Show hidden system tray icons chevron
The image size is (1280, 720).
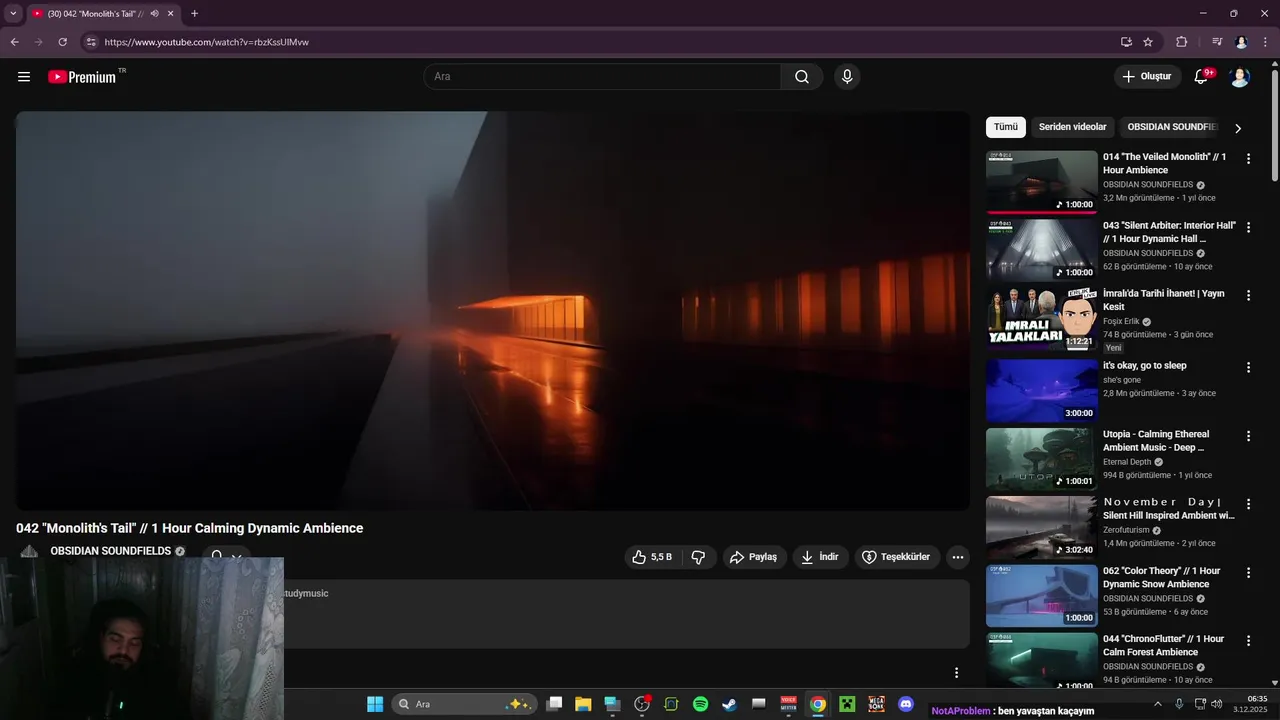click(1158, 704)
